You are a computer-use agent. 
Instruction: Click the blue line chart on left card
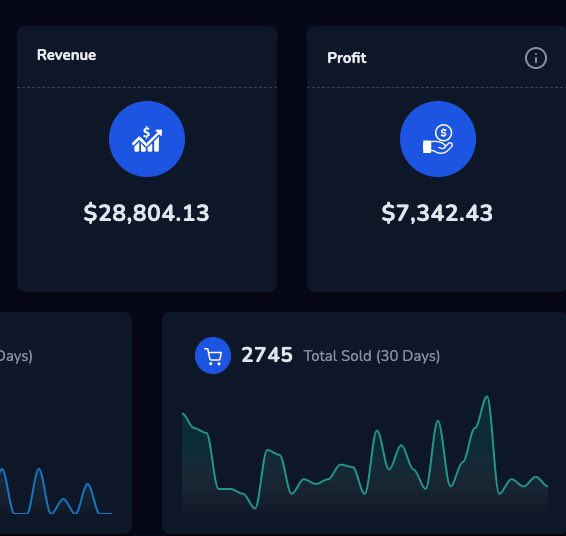coord(56,491)
